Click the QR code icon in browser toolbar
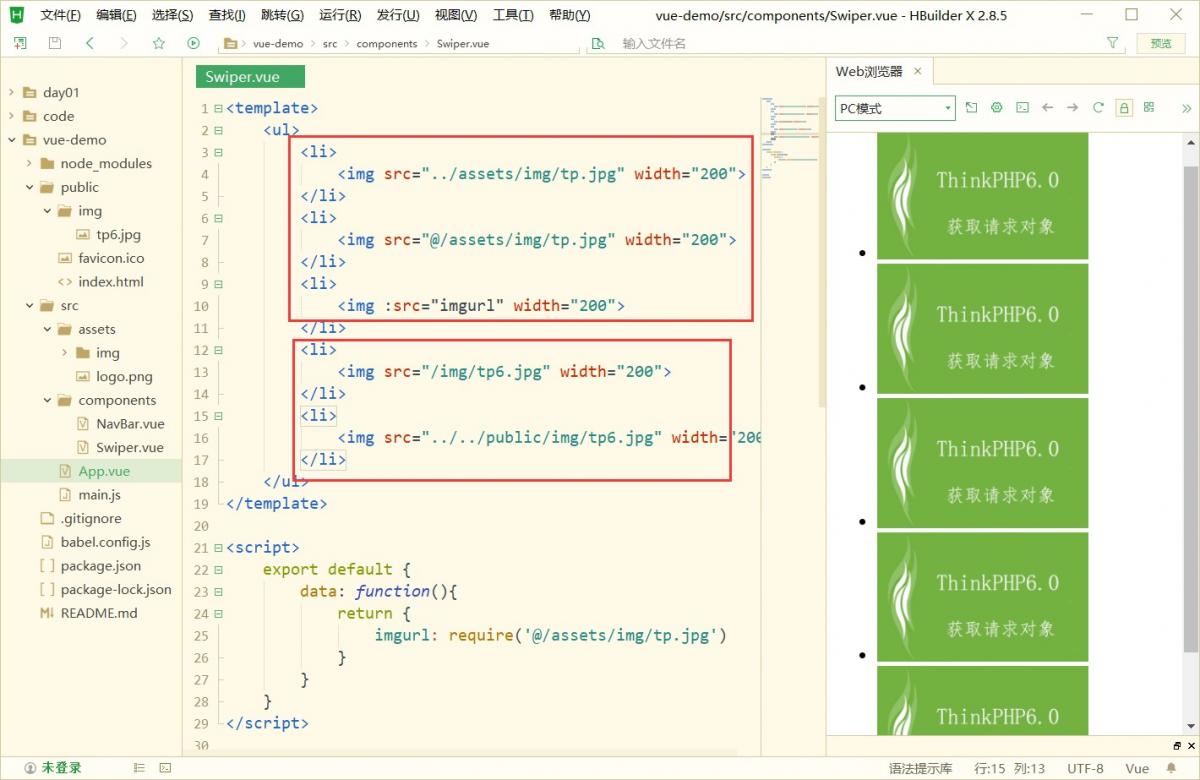Image resolution: width=1200 pixels, height=780 pixels. coord(1149,107)
